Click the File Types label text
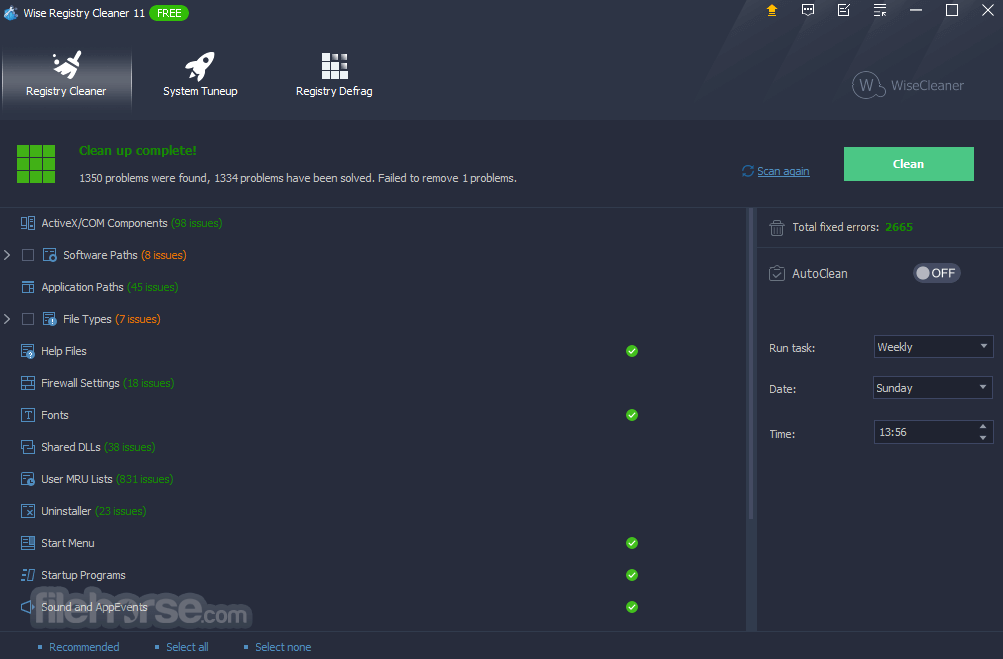The width and height of the screenshot is (1003, 659). pos(87,319)
